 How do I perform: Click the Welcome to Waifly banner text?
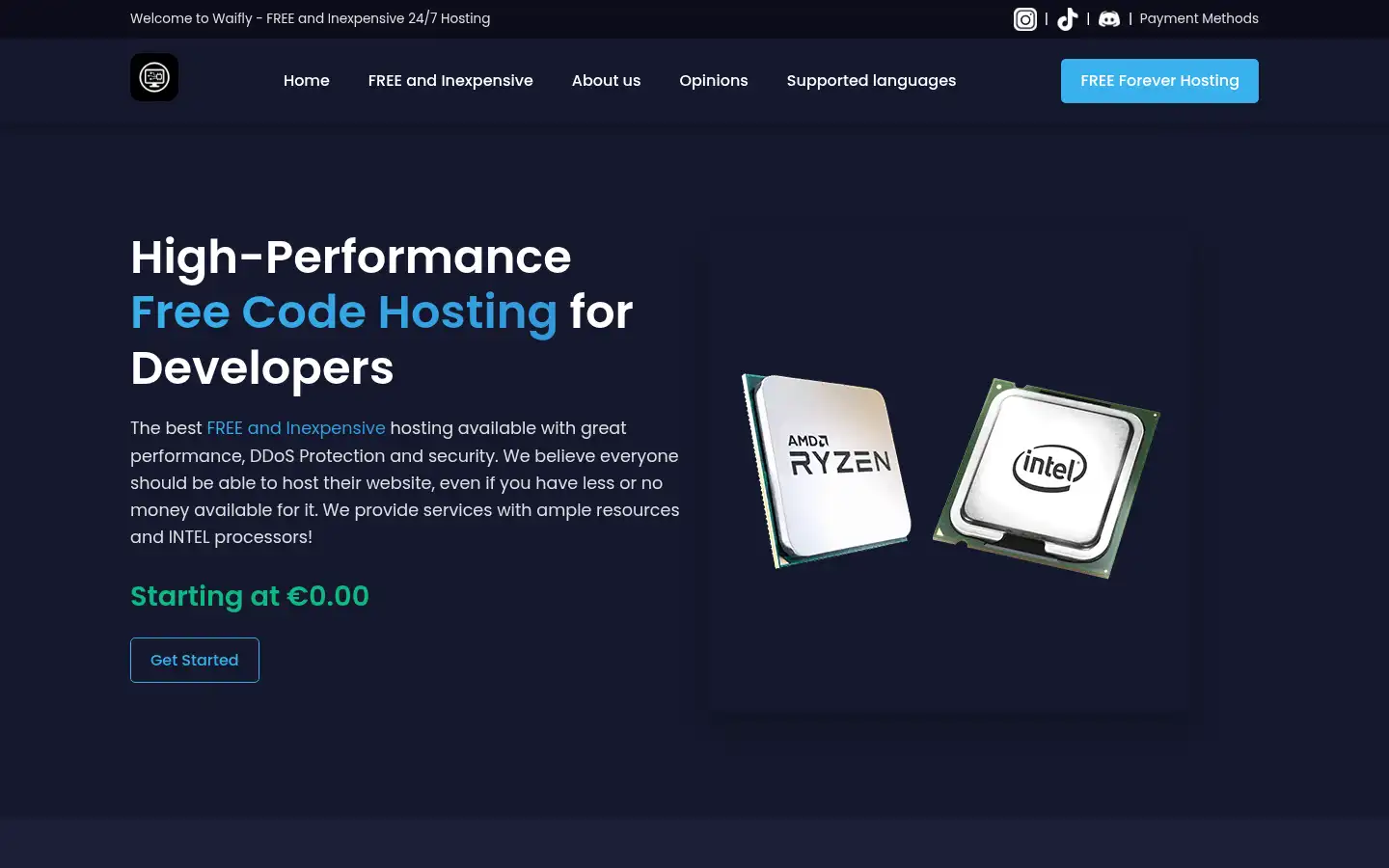[311, 18]
